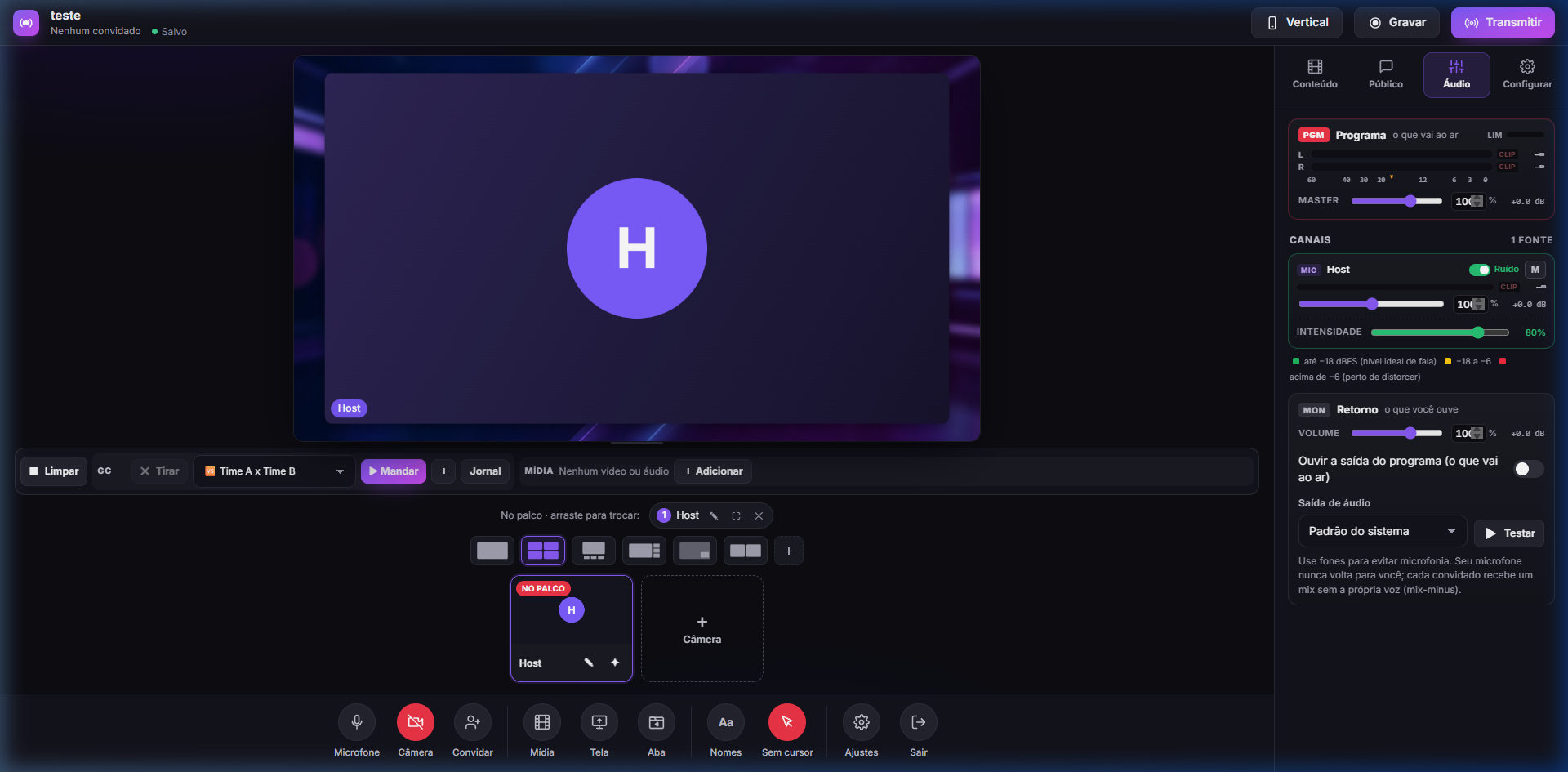
Task: Open Ajustes gear in bottom bar
Action: [862, 722]
